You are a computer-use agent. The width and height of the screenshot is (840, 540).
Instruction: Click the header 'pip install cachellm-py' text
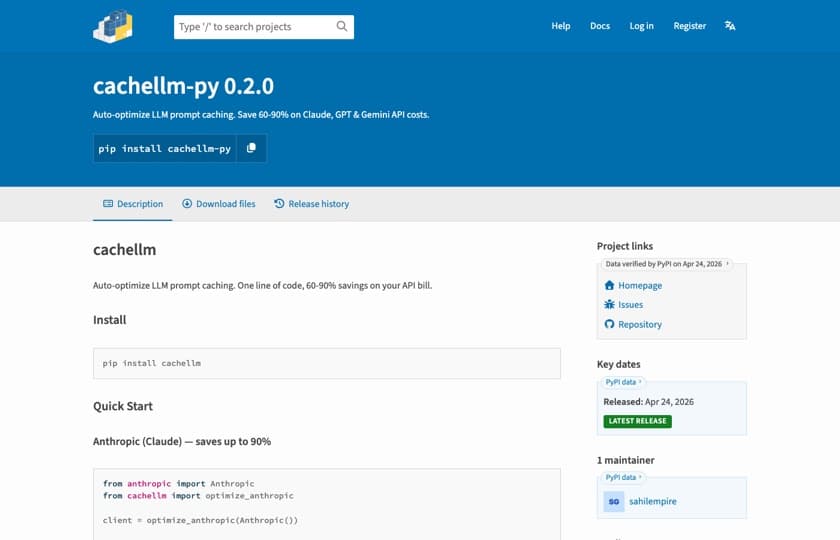[164, 149]
